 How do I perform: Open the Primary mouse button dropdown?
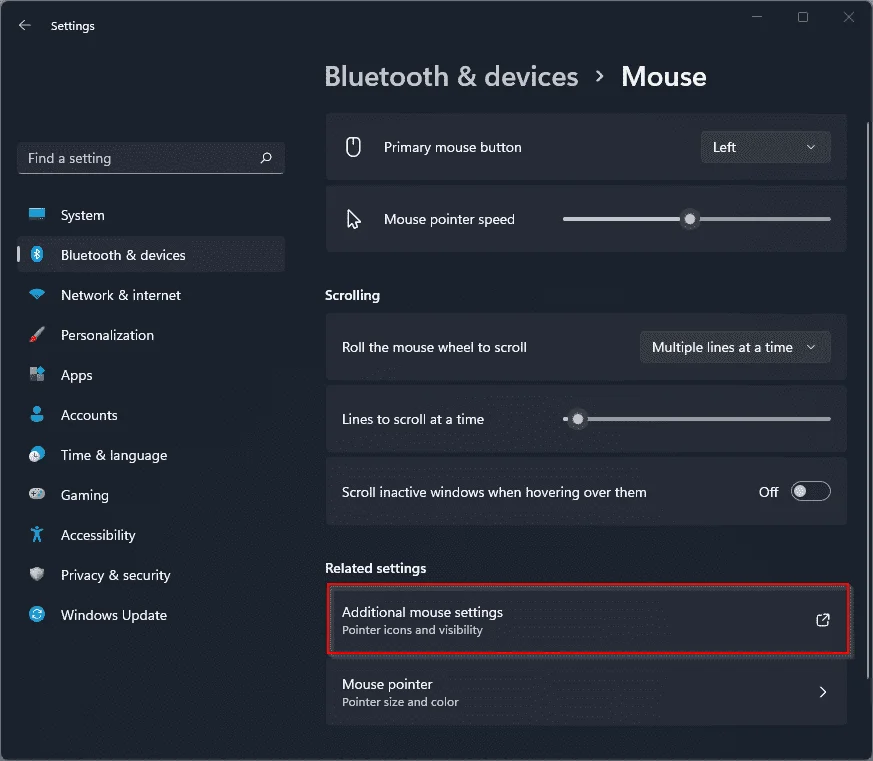[766, 147]
